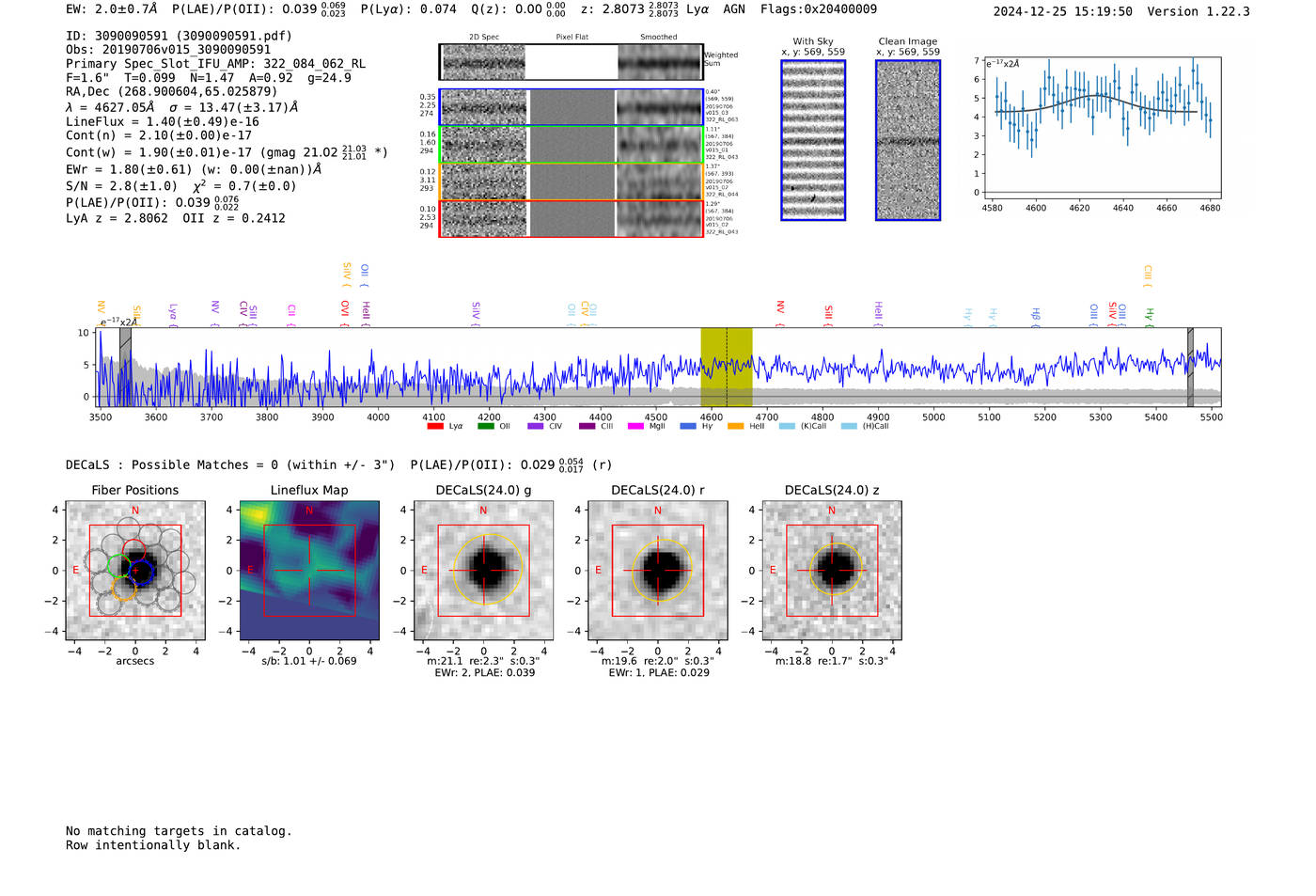
Task: Click the Clean Image cutout
Action: click(908, 140)
